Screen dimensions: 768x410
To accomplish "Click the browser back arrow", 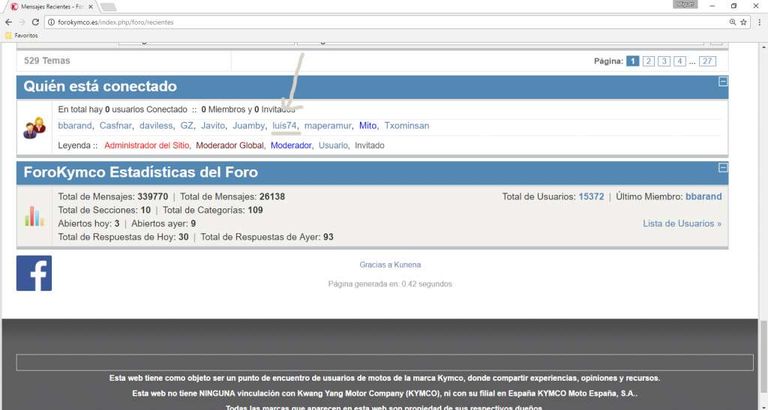I will [9, 22].
